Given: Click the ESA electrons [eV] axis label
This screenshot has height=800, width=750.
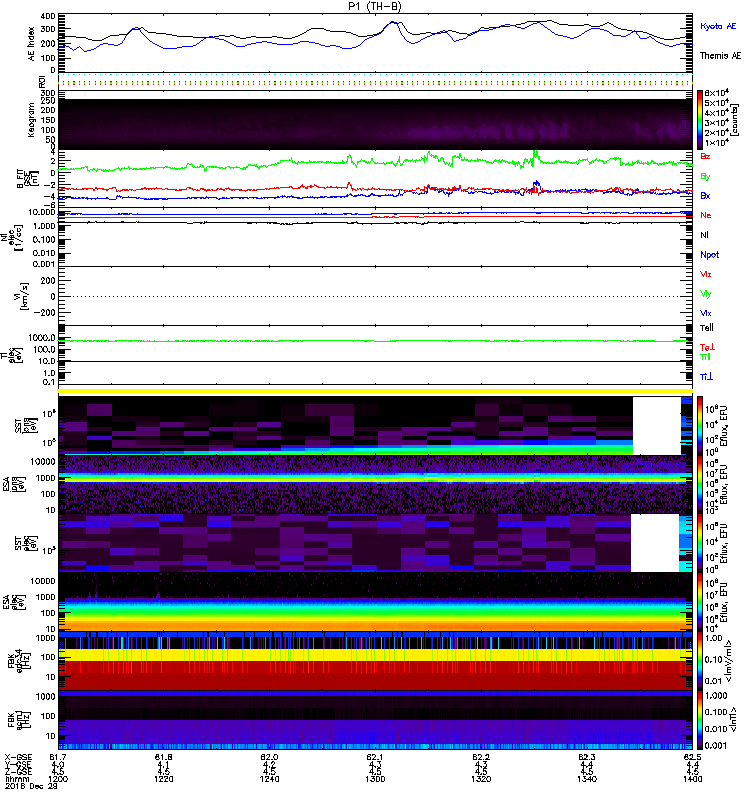Looking at the screenshot, I should coord(12,602).
